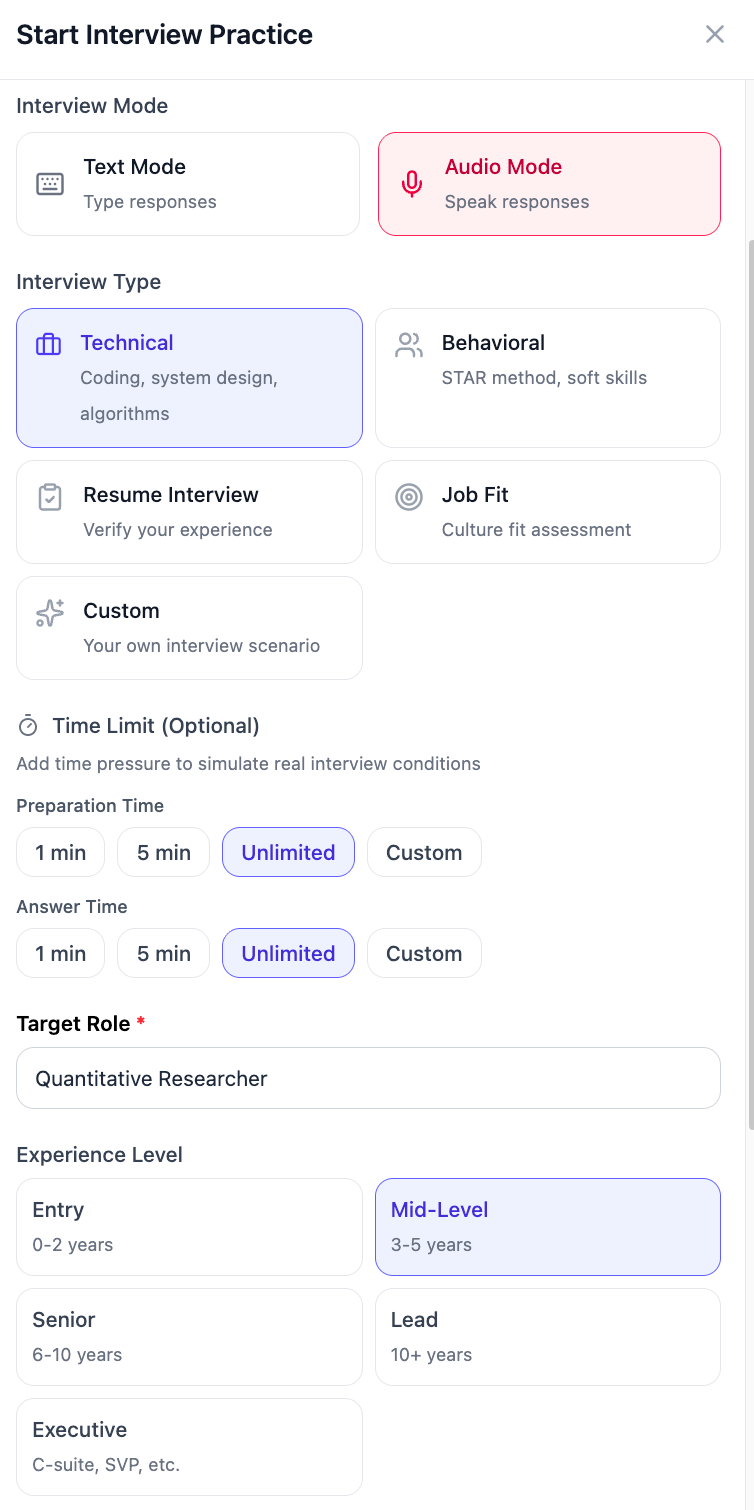Select Text Mode card

[188, 184]
